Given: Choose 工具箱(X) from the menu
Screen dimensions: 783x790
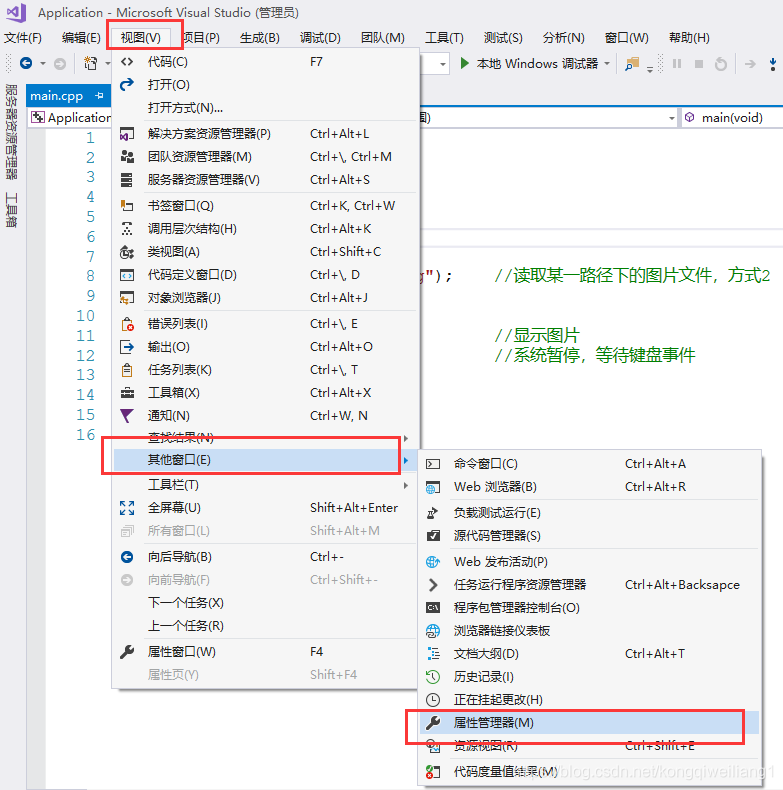Looking at the screenshot, I should pyautogui.click(x=266, y=392).
